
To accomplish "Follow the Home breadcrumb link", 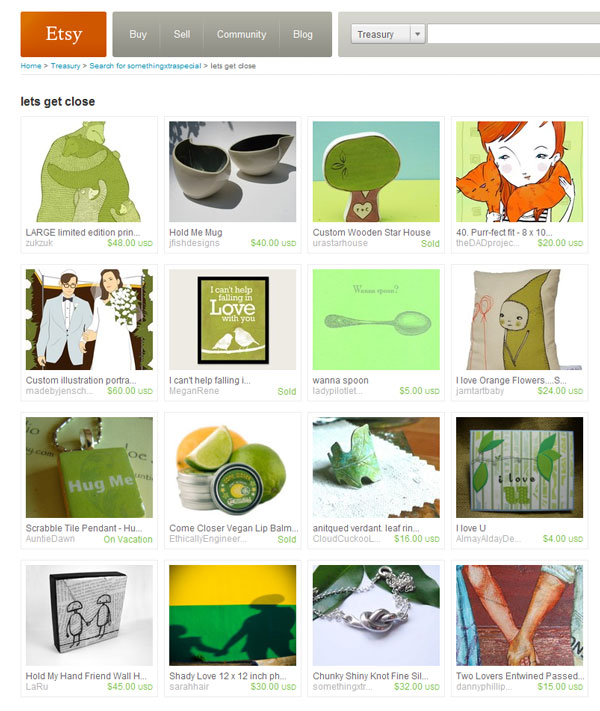I will click(x=31, y=66).
